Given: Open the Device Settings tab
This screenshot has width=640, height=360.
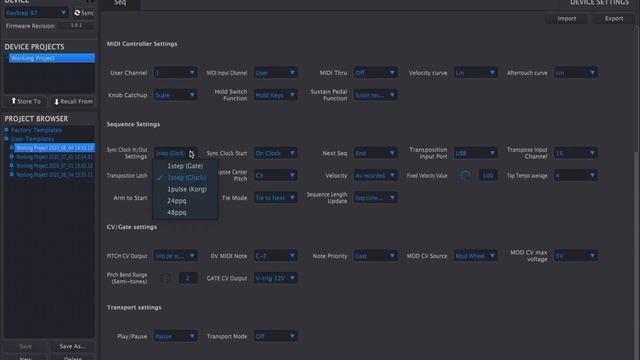Looking at the screenshot, I should pos(599,3).
